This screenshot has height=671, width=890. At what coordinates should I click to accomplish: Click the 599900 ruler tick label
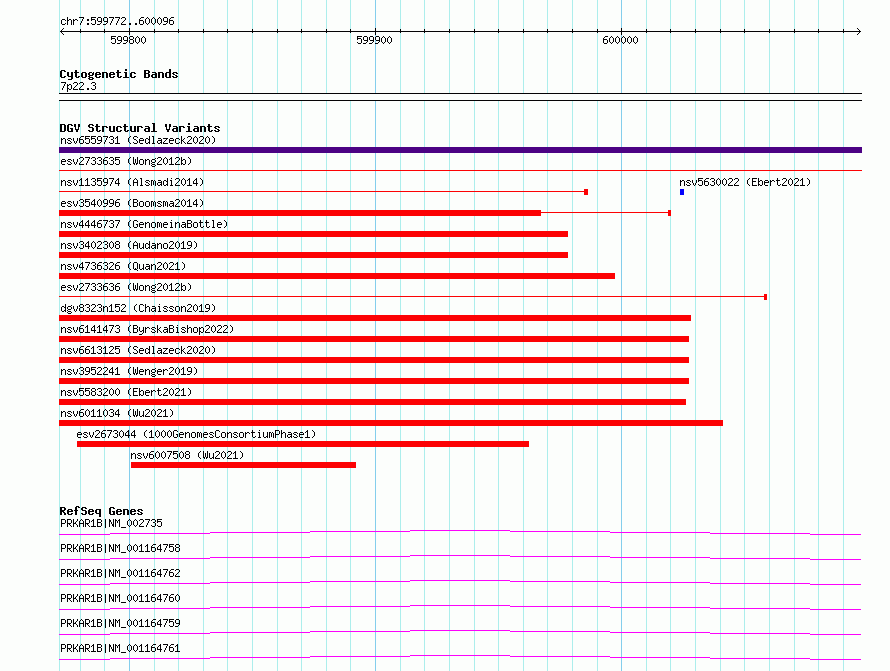[x=374, y=40]
